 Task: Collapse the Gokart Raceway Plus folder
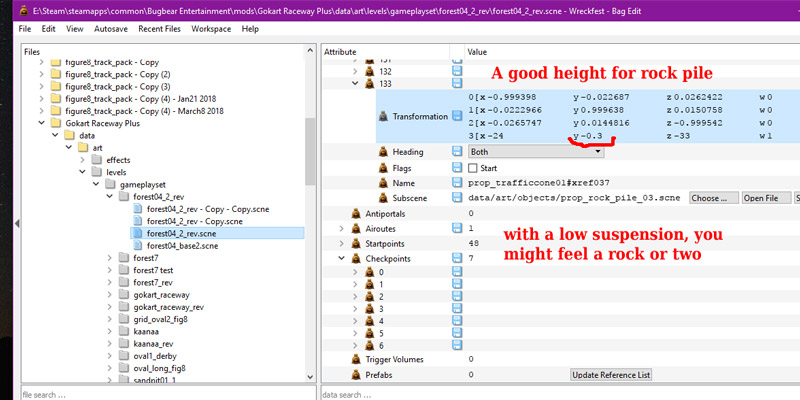(41, 123)
